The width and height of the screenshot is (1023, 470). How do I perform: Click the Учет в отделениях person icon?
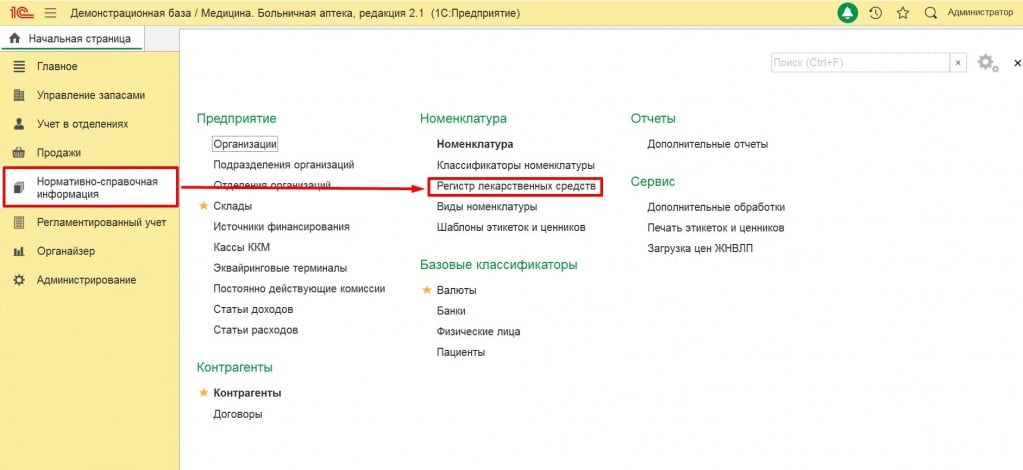(19, 124)
